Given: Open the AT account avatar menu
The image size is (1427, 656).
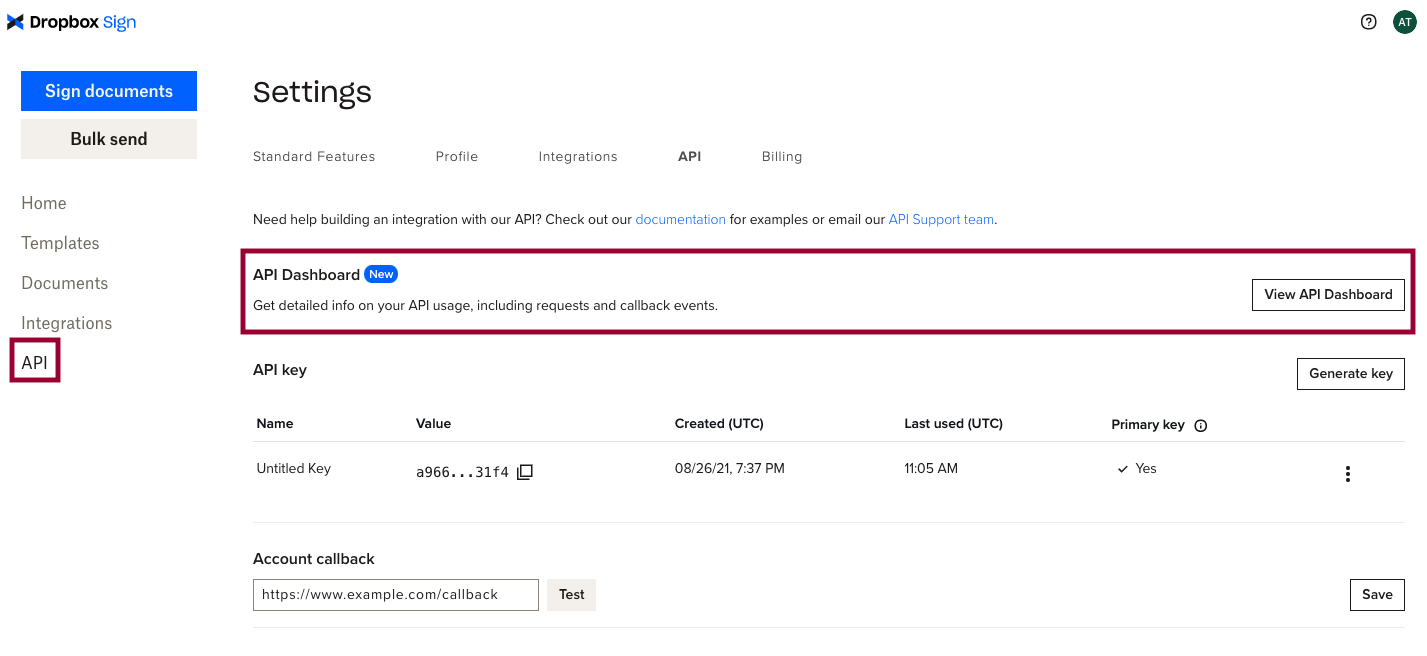Looking at the screenshot, I should (1405, 21).
